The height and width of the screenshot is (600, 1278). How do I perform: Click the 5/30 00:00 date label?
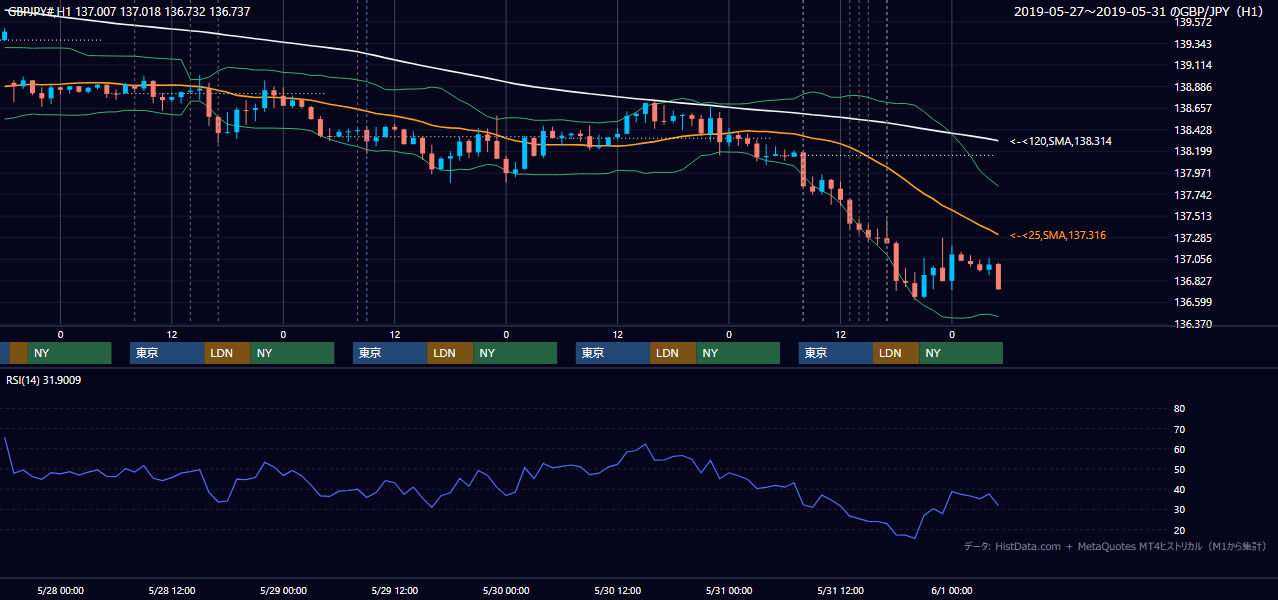pos(506,590)
